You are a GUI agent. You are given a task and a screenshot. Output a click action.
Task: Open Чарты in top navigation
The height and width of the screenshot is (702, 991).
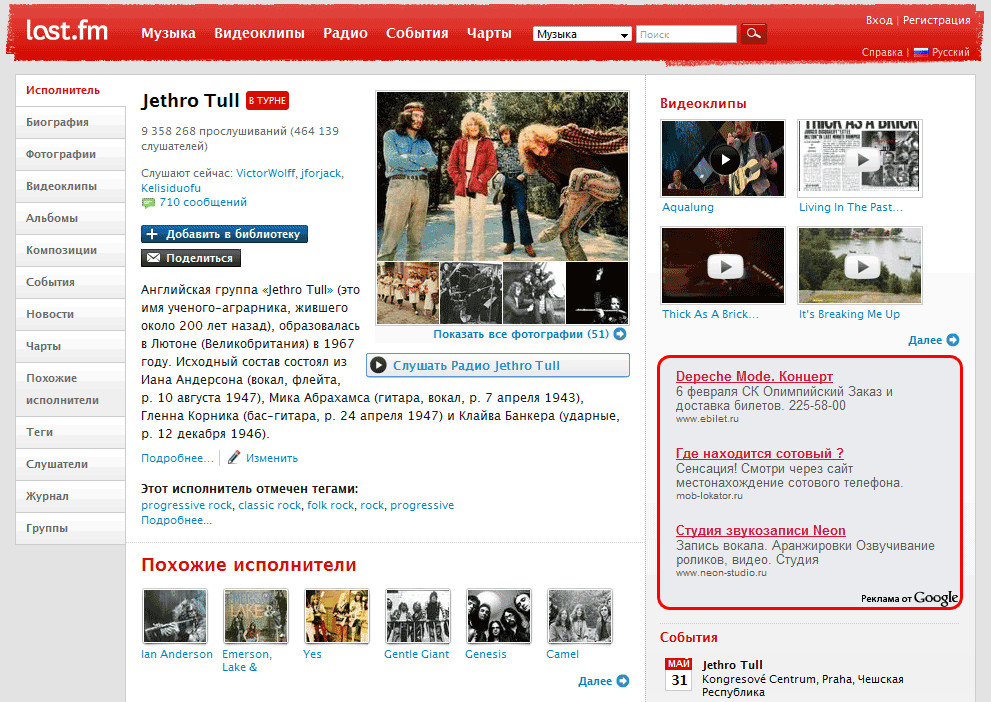(489, 33)
